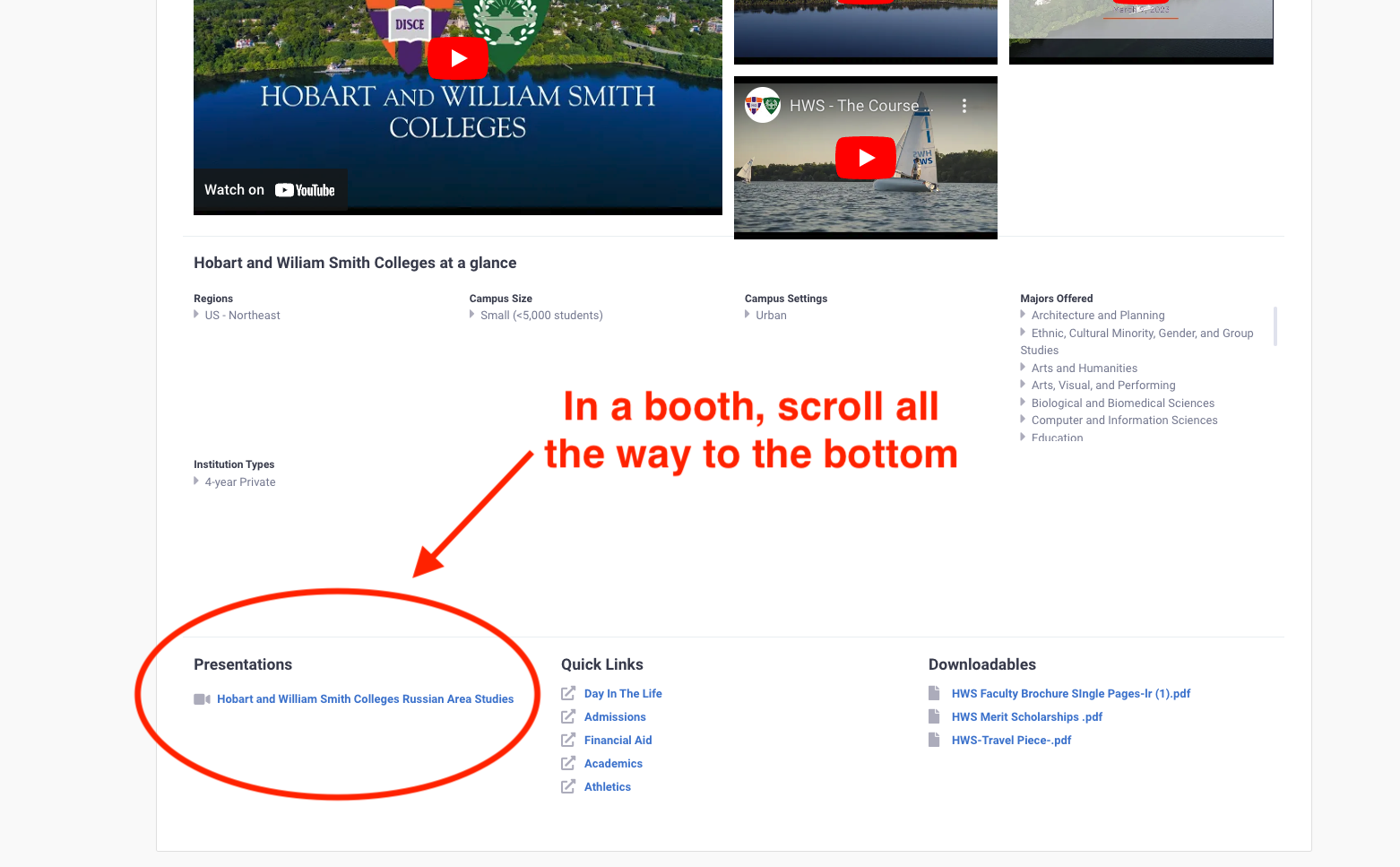Open the Admissions quick link
1400x867 pixels.
click(x=615, y=717)
